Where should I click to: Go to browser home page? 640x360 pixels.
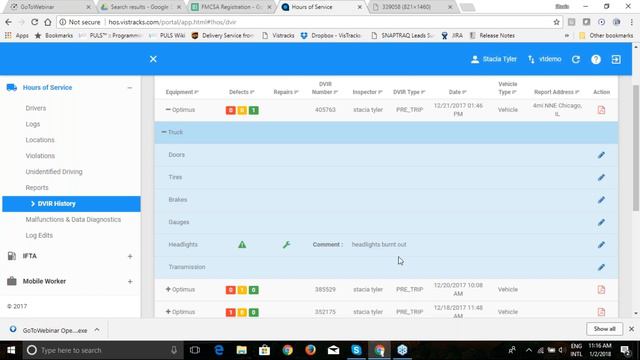[x=48, y=22]
